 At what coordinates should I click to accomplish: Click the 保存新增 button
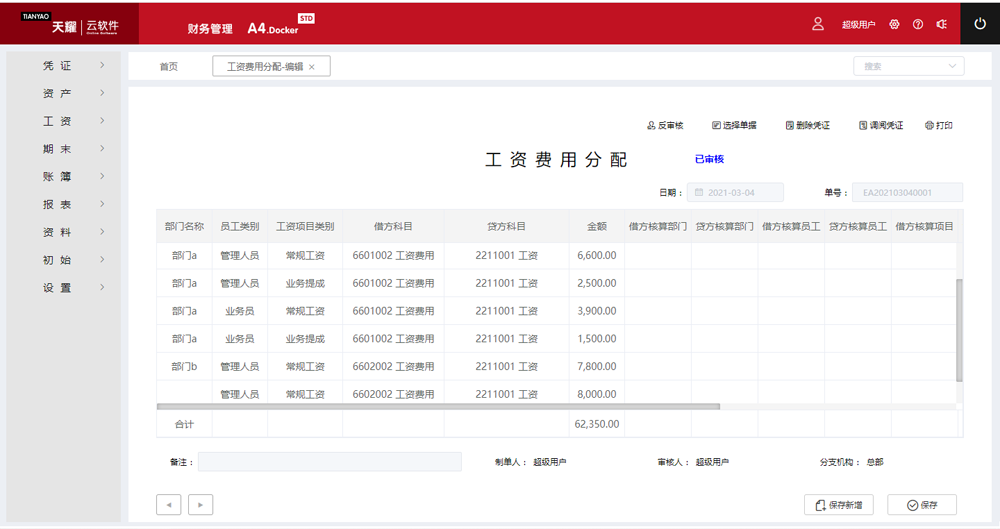[x=838, y=505]
